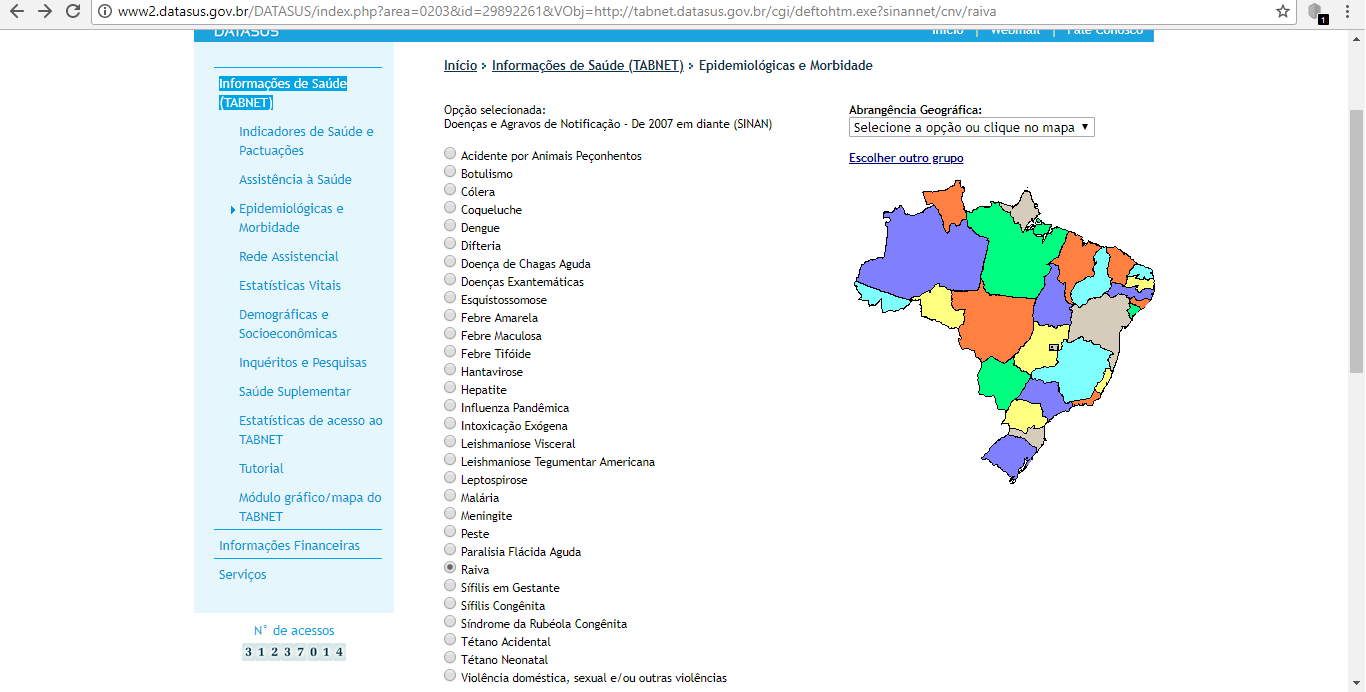The image size is (1366, 692).
Task: Bookmark page using the star icon
Action: tap(1283, 12)
